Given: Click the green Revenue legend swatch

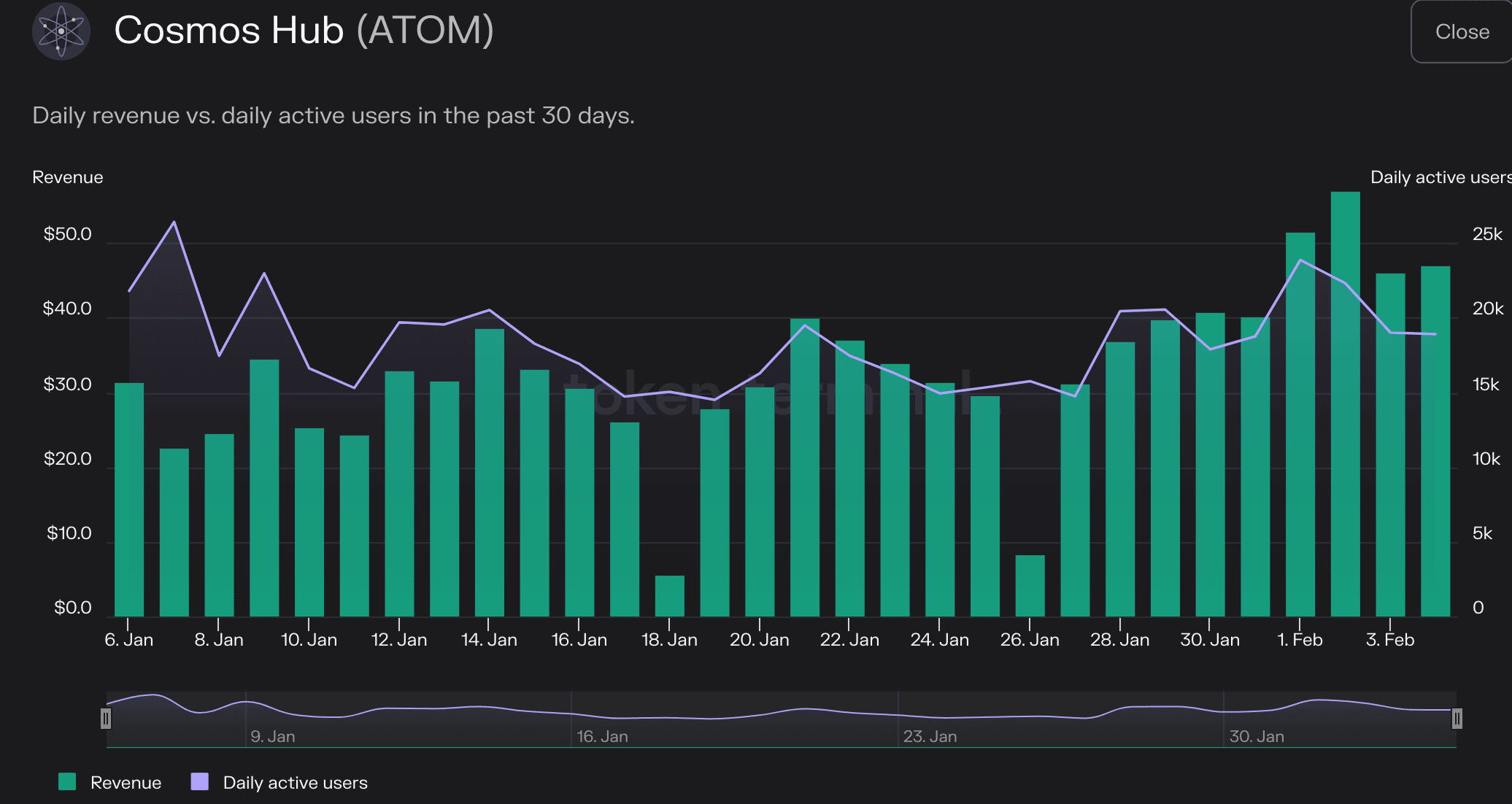Looking at the screenshot, I should (67, 781).
